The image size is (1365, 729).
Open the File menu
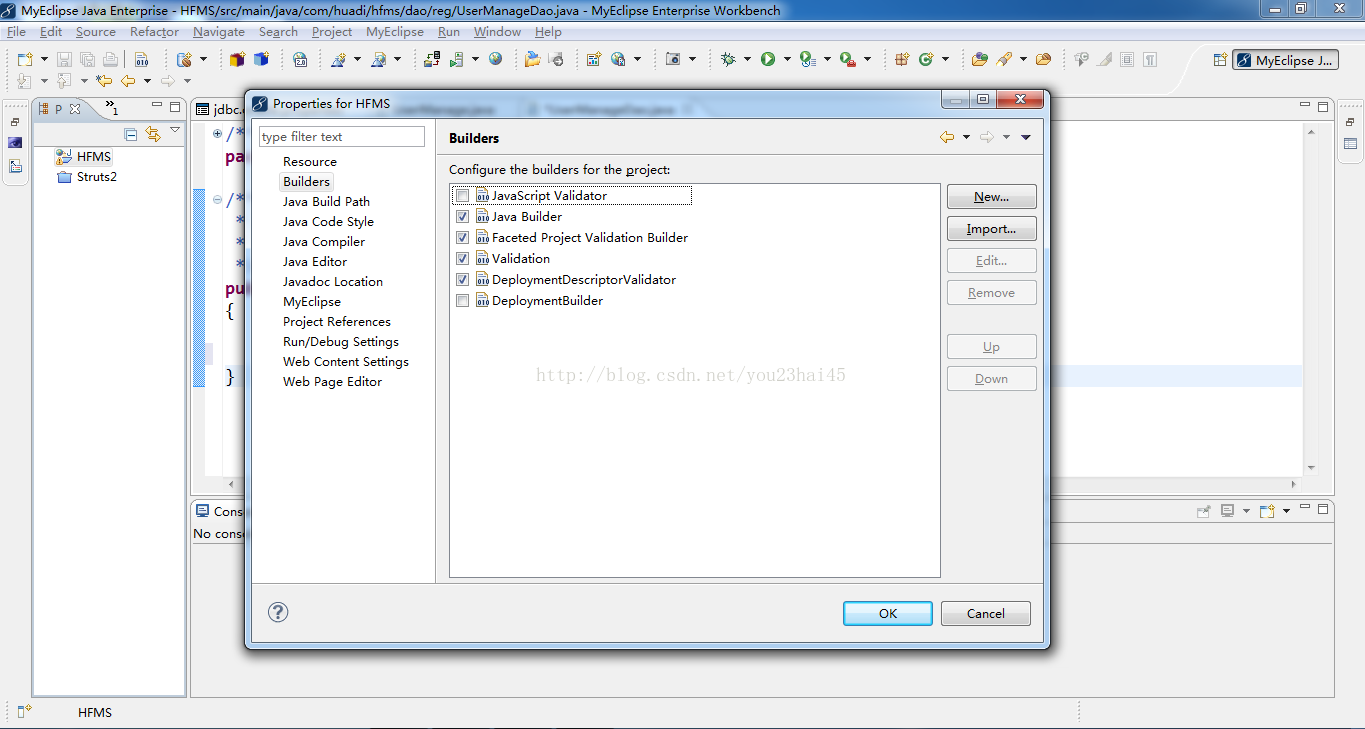(16, 32)
